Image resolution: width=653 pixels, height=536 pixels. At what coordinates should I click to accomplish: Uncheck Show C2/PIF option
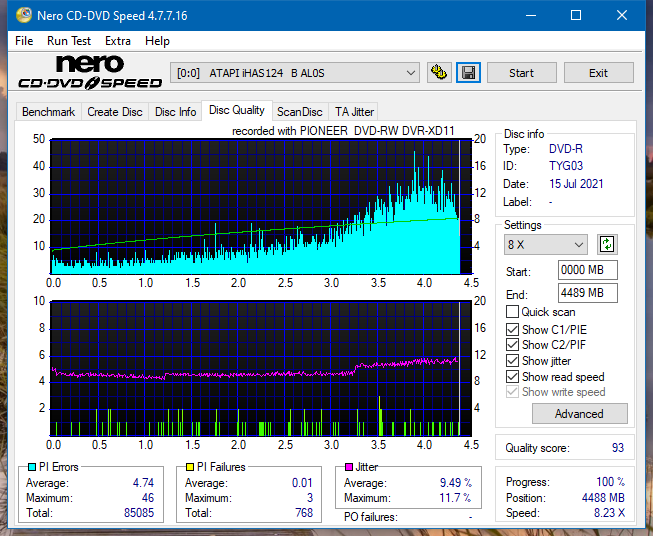click(512, 345)
